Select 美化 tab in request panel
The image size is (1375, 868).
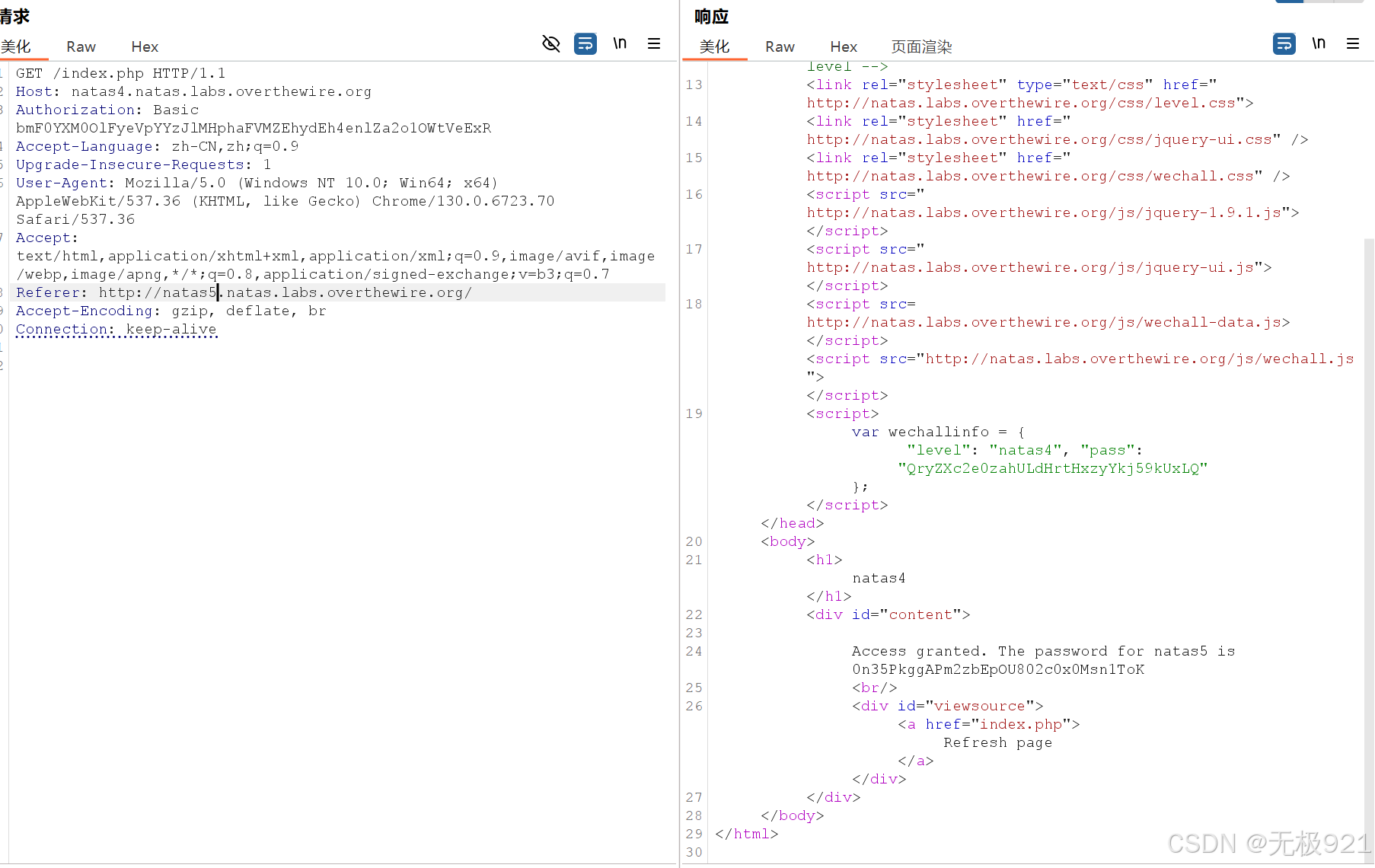(17, 47)
